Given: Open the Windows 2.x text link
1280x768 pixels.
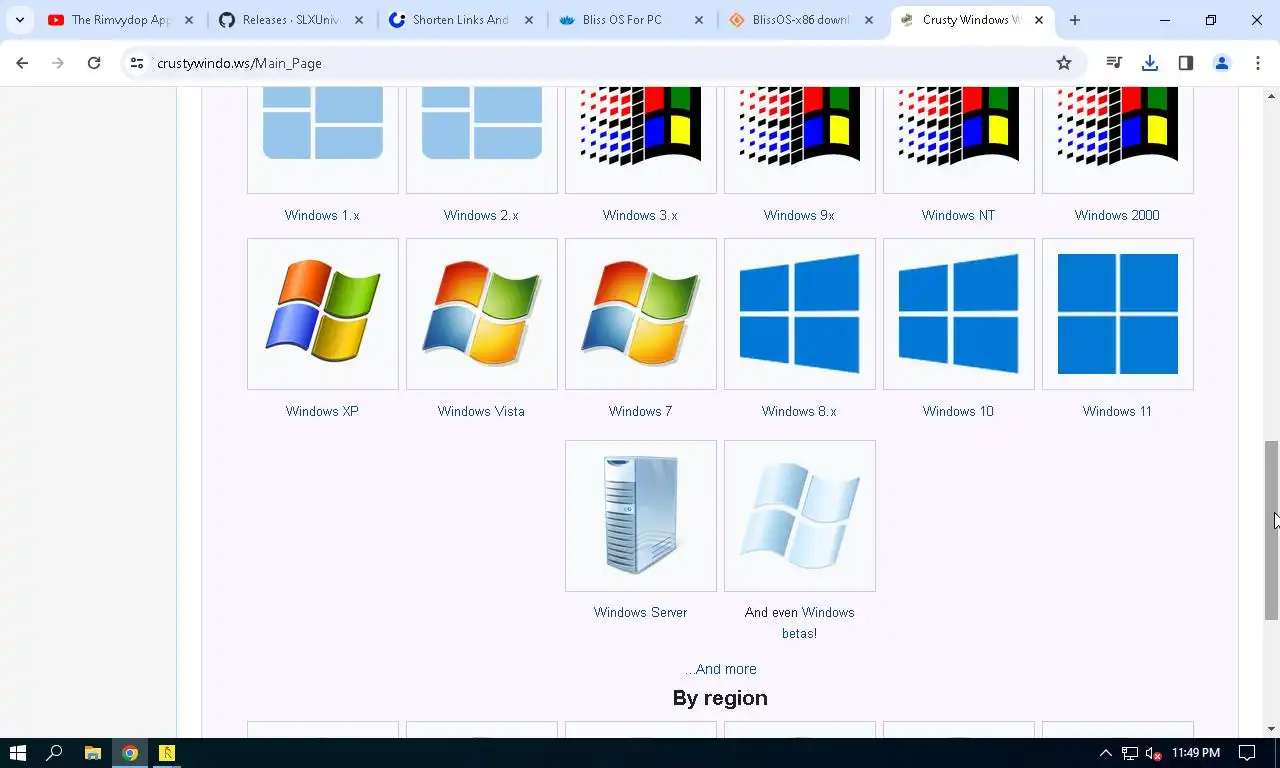Looking at the screenshot, I should [x=481, y=215].
